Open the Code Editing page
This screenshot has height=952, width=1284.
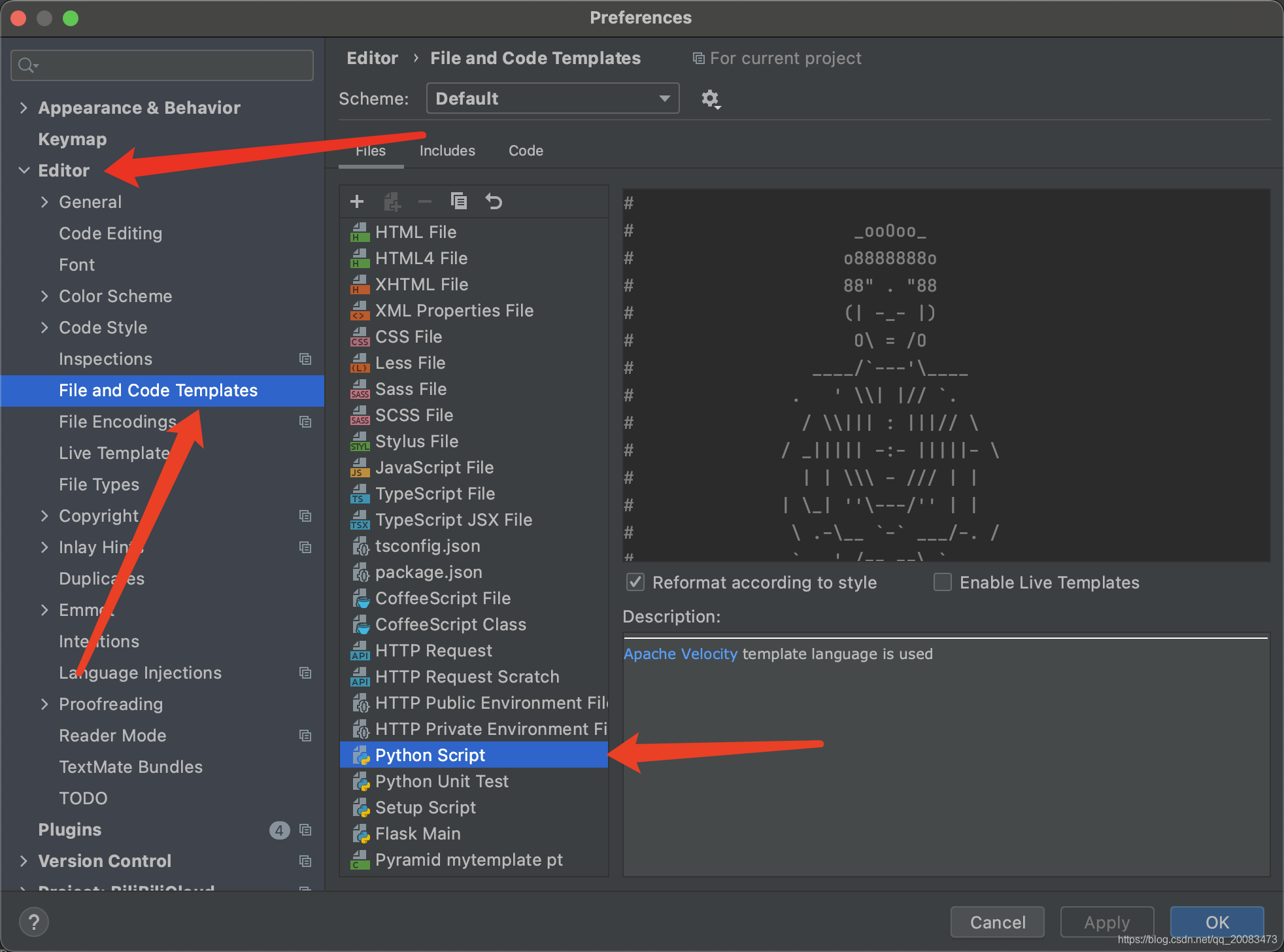coord(110,233)
